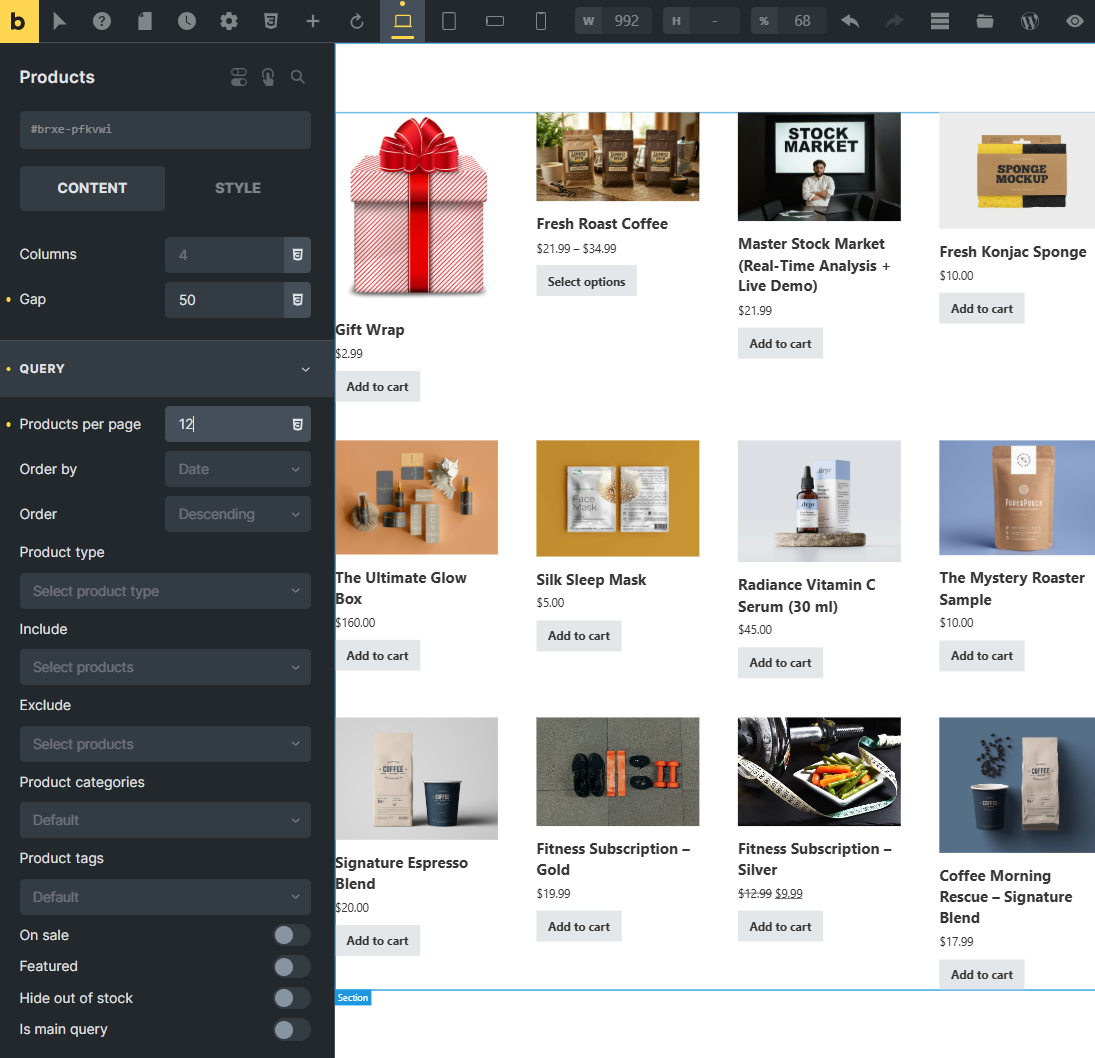Switch to mobile portrait breakpoint
The image size is (1095, 1058).
tap(541, 21)
